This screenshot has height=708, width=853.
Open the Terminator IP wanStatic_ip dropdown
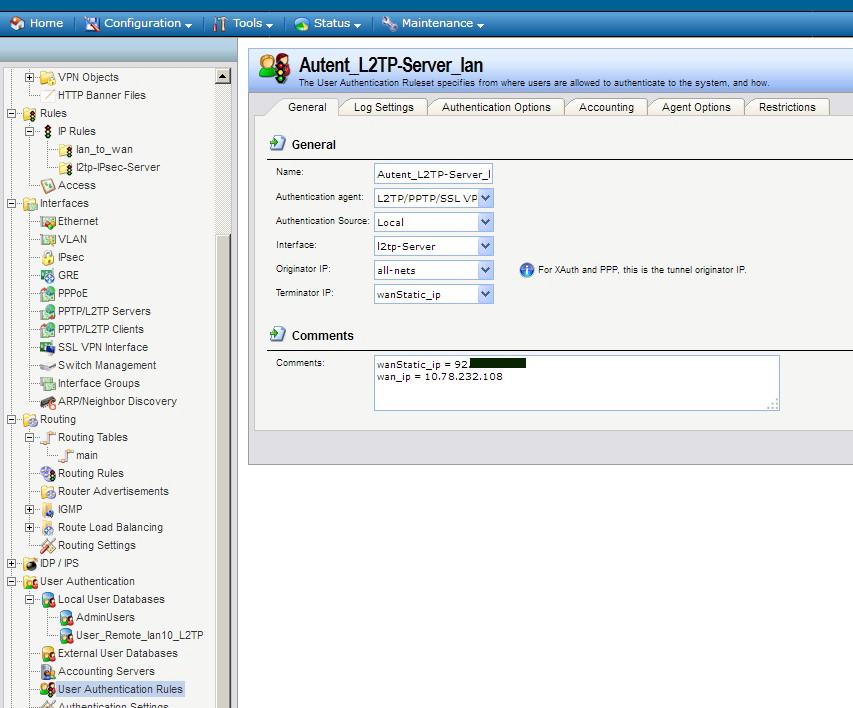coord(486,294)
